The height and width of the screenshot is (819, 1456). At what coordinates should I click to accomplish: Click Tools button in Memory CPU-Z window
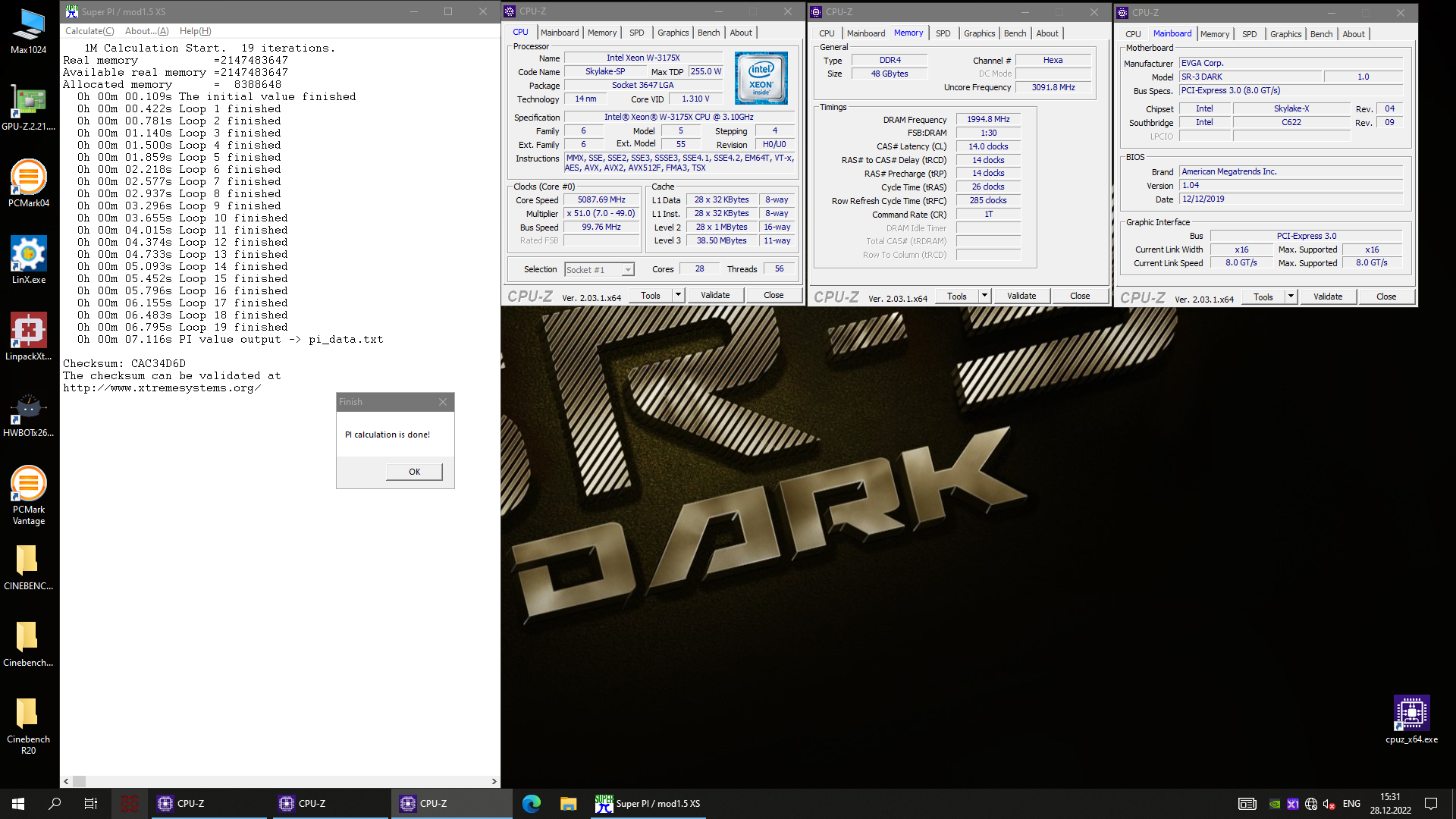(x=956, y=296)
